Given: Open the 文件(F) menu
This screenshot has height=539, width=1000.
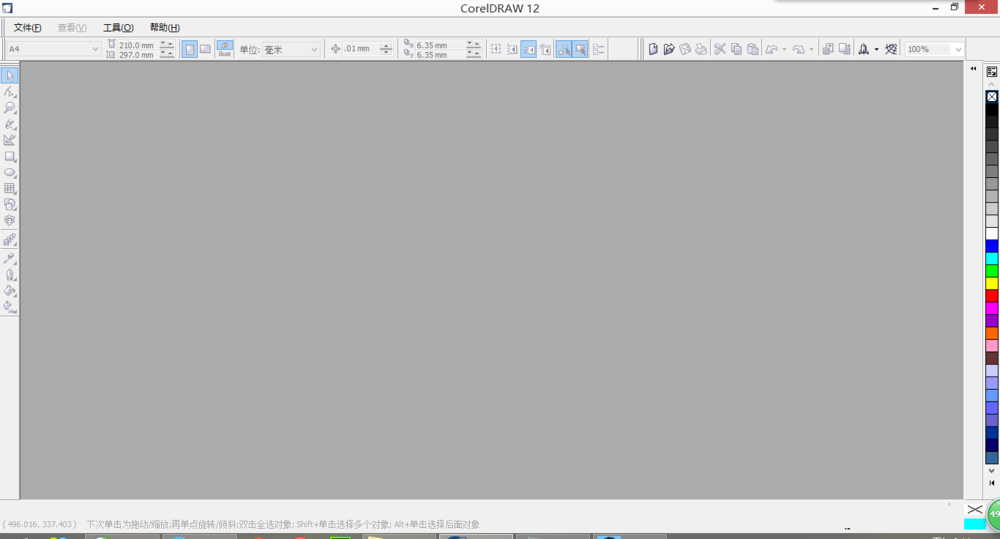Looking at the screenshot, I should (27, 27).
